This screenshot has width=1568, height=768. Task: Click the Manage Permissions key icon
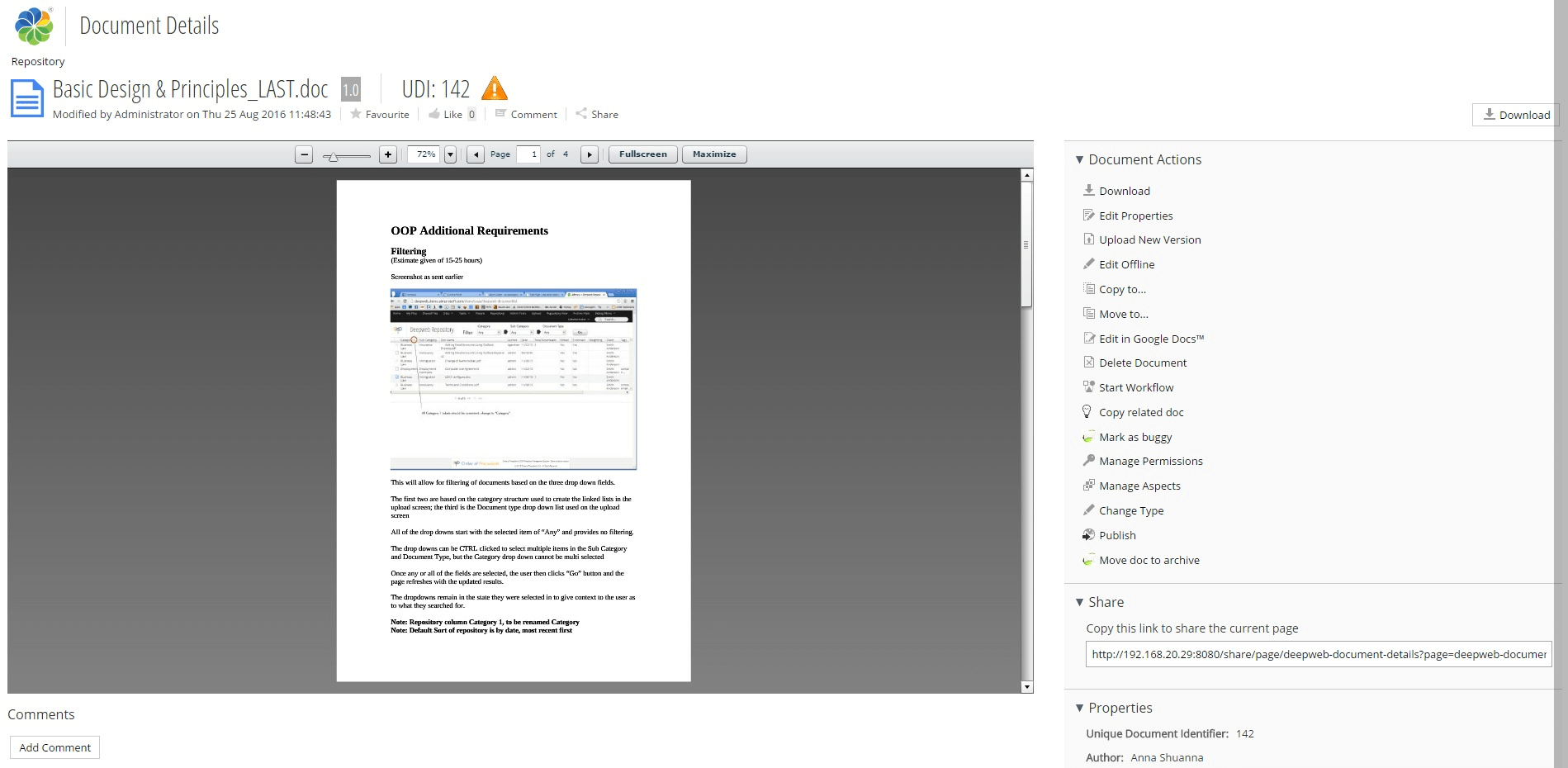click(1088, 460)
